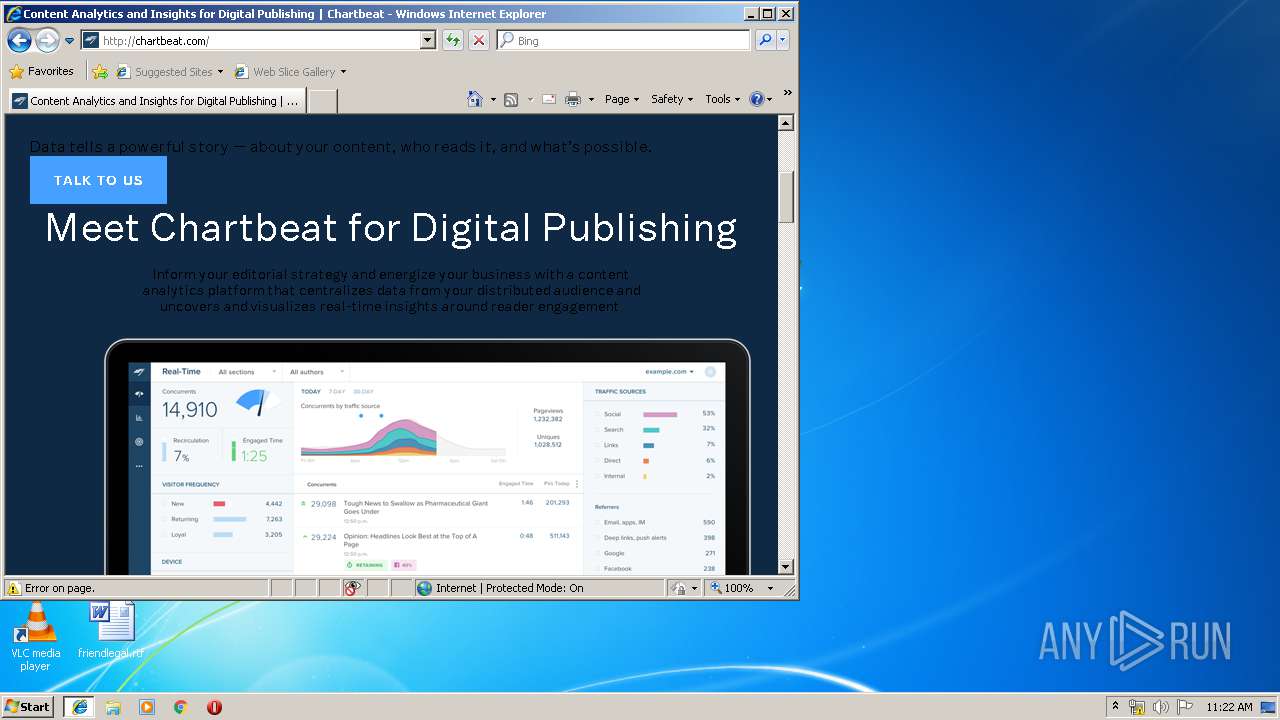
Task: Add page to Favorites bar star icon
Action: (x=100, y=71)
